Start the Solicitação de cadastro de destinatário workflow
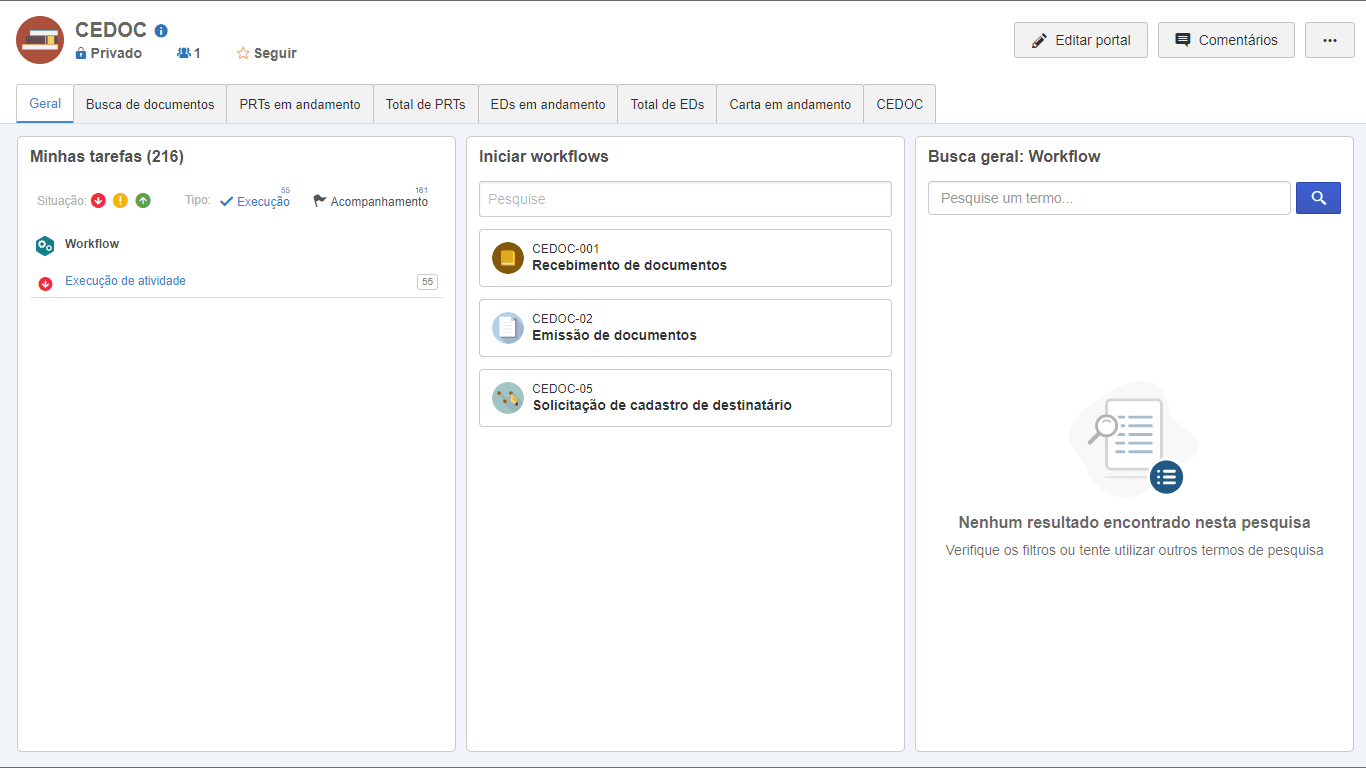 [685, 398]
